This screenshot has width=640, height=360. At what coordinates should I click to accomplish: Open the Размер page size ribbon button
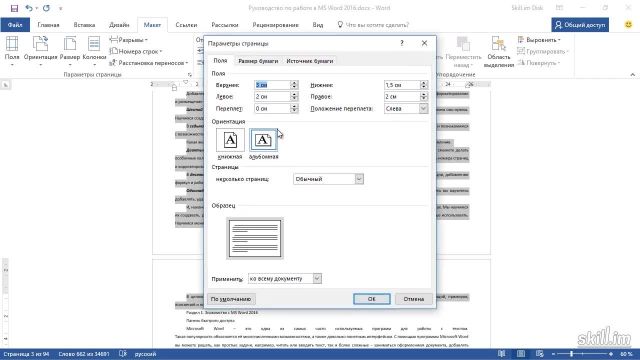tap(70, 51)
